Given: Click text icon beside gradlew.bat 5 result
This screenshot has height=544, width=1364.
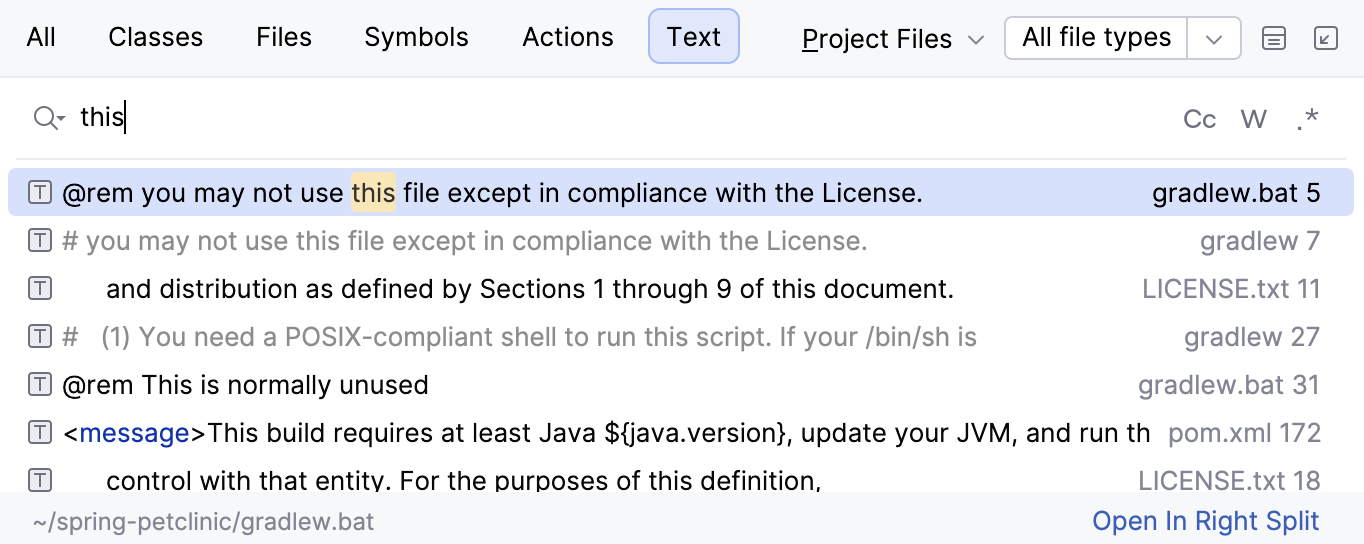Looking at the screenshot, I should tap(39, 192).
